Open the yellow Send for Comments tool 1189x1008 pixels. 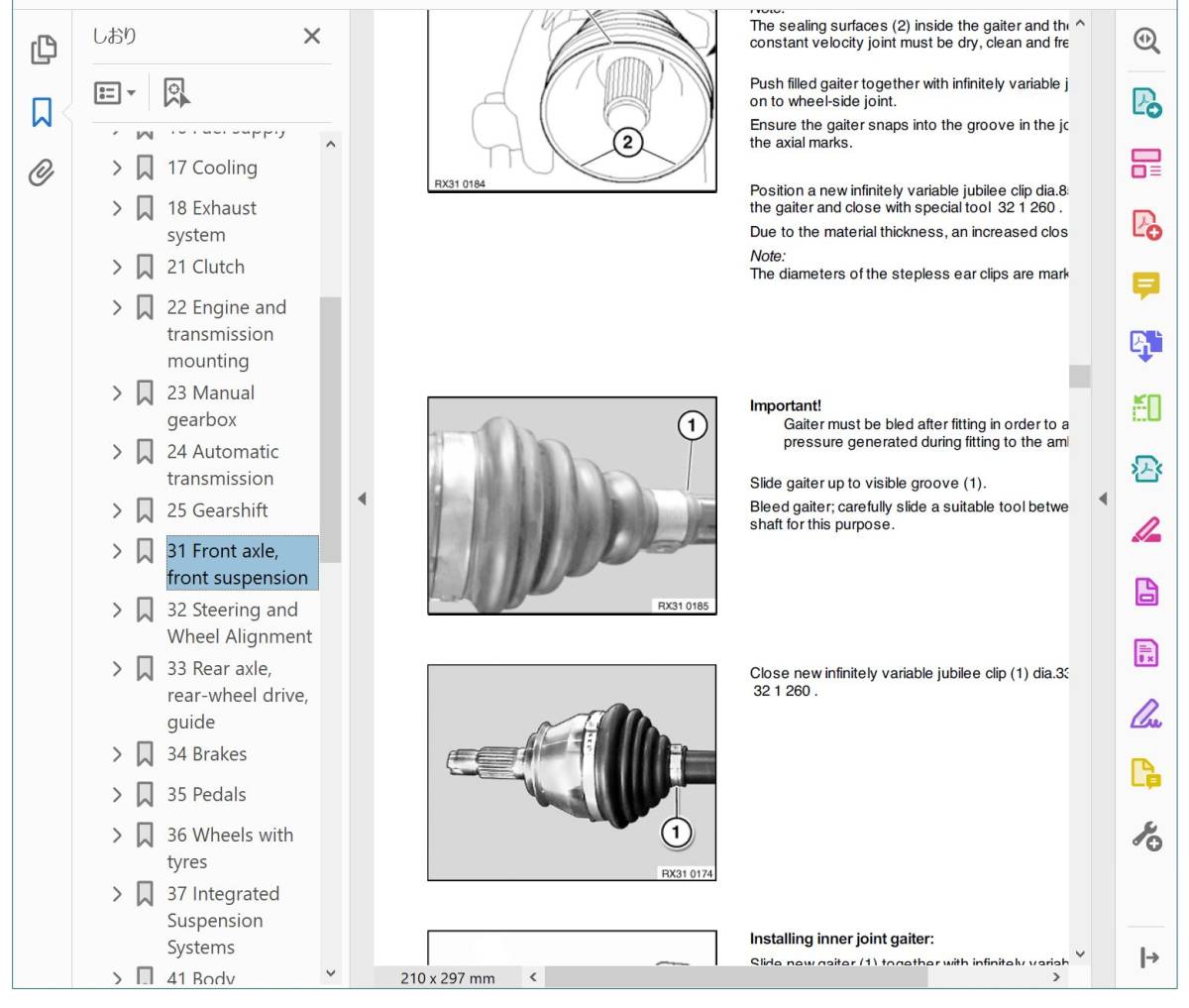click(1146, 774)
